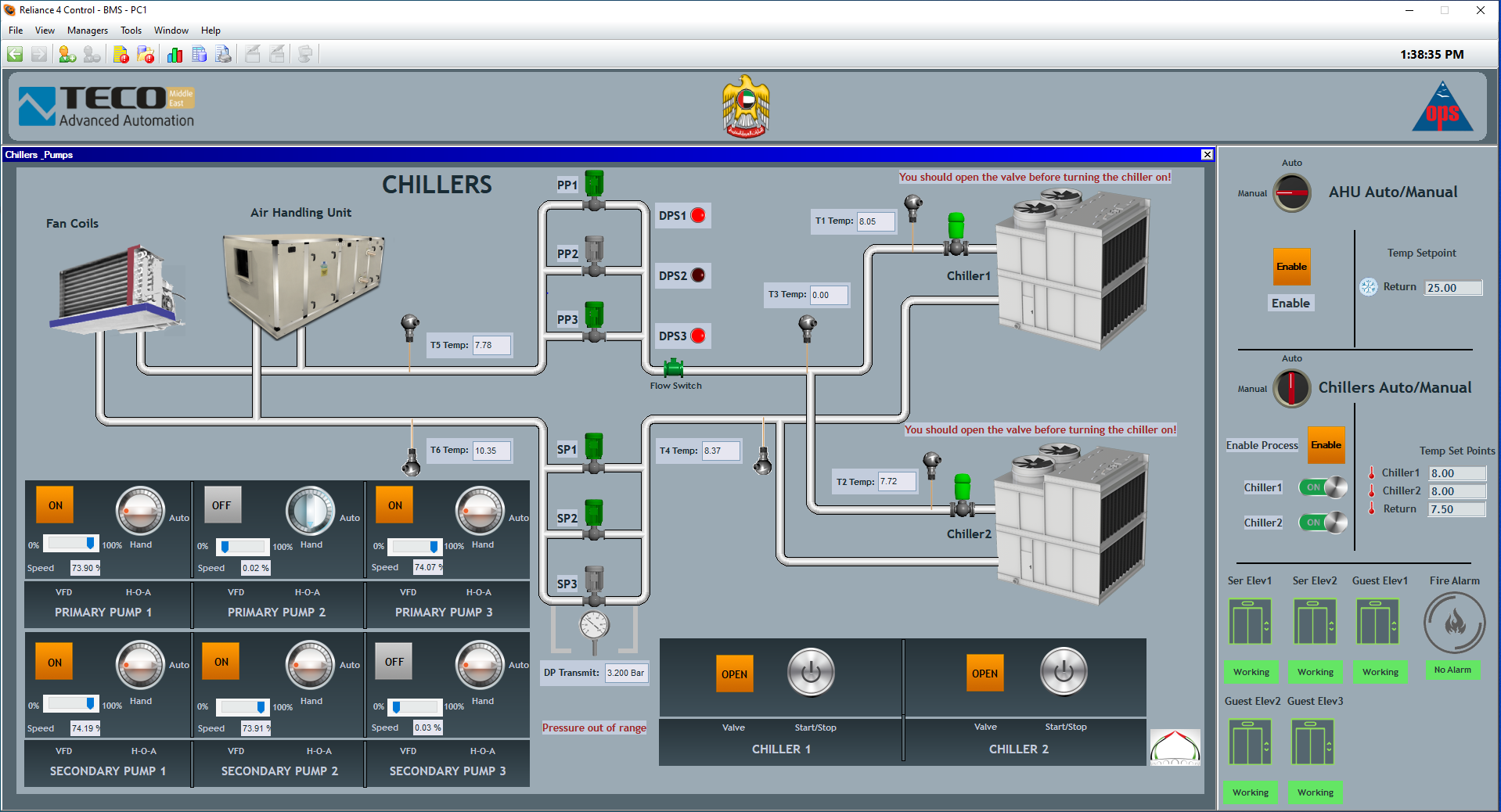1501x812 pixels.
Task: Click the green back navigation arrow
Action: click(15, 54)
